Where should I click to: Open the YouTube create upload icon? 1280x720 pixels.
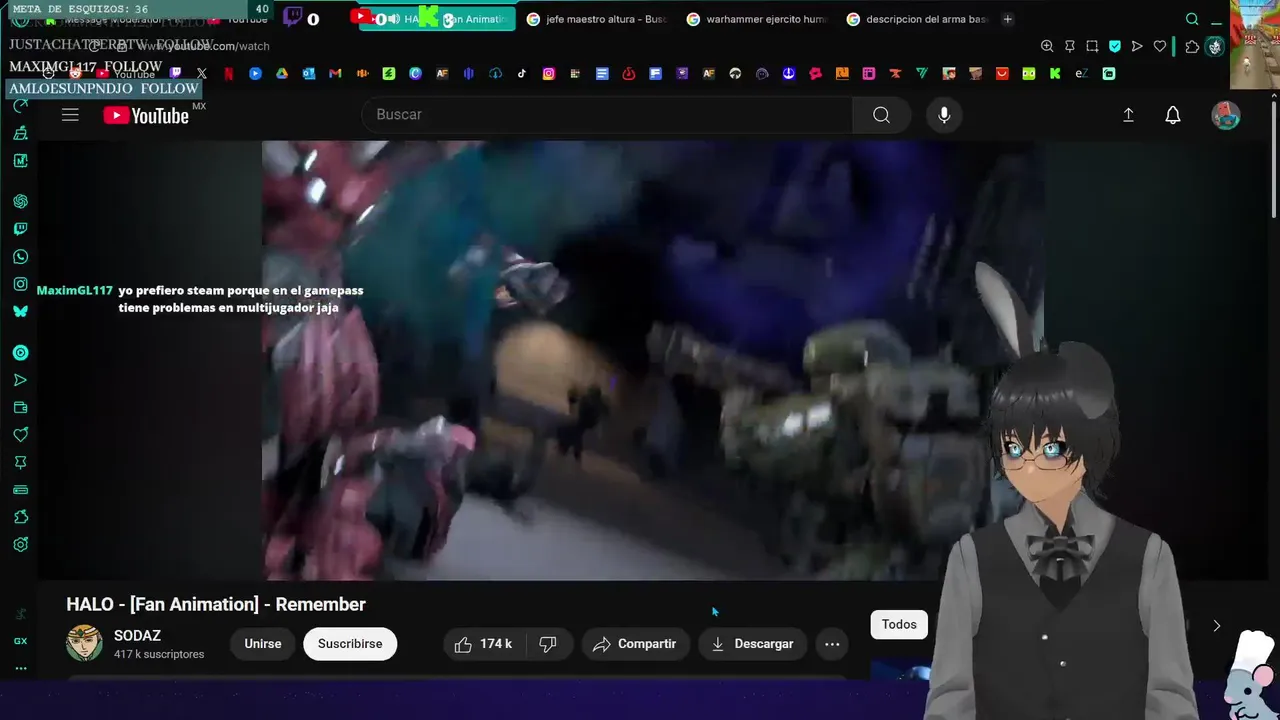pos(1128,115)
